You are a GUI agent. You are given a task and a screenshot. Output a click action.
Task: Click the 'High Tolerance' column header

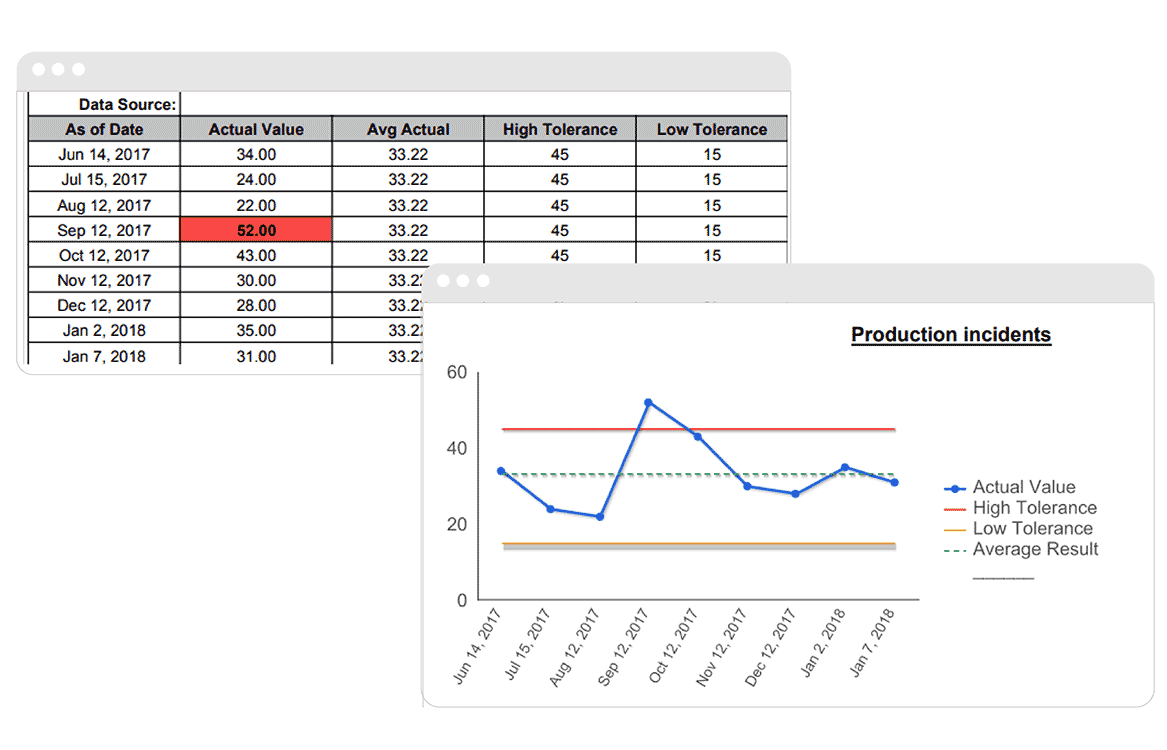click(560, 129)
